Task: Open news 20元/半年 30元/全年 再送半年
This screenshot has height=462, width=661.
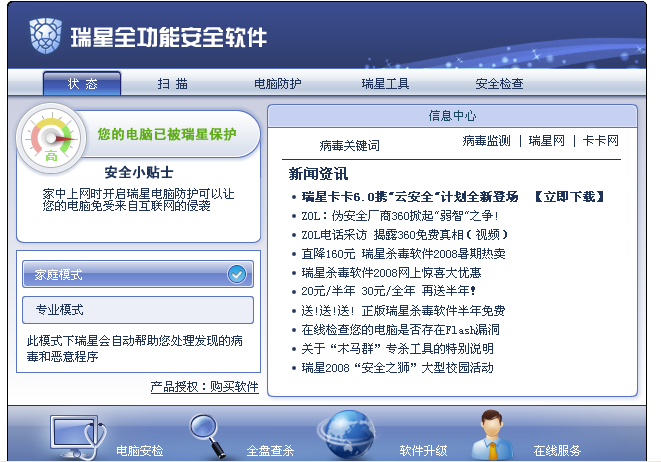Action: click(388, 291)
